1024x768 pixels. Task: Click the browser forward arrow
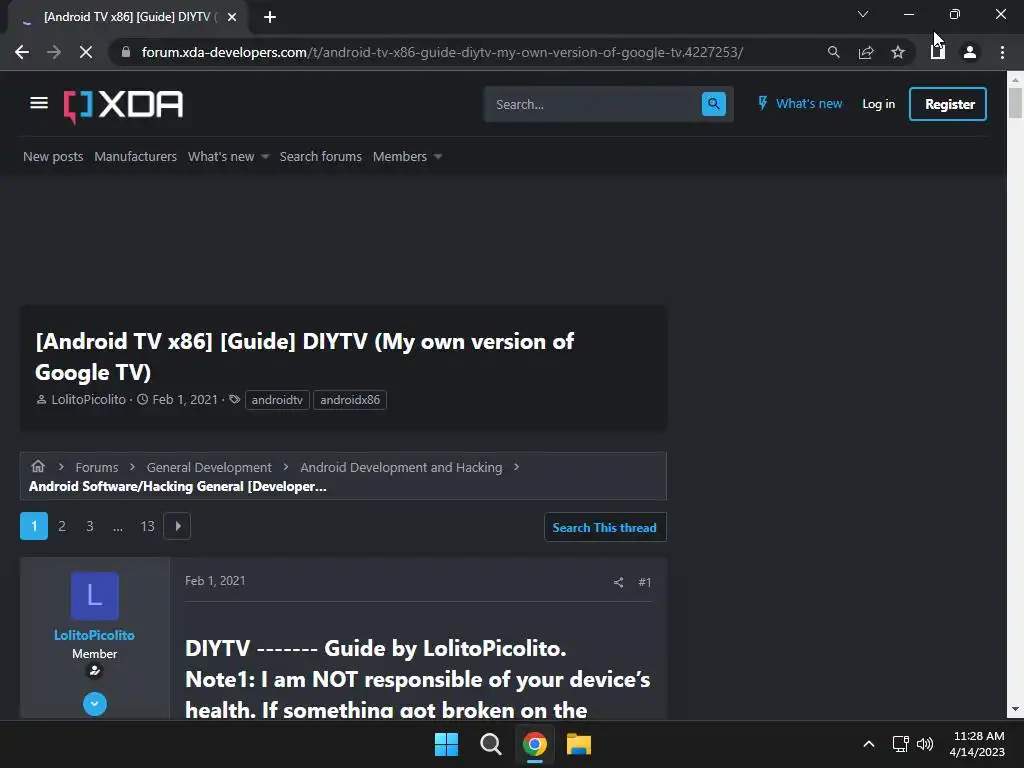click(x=54, y=52)
